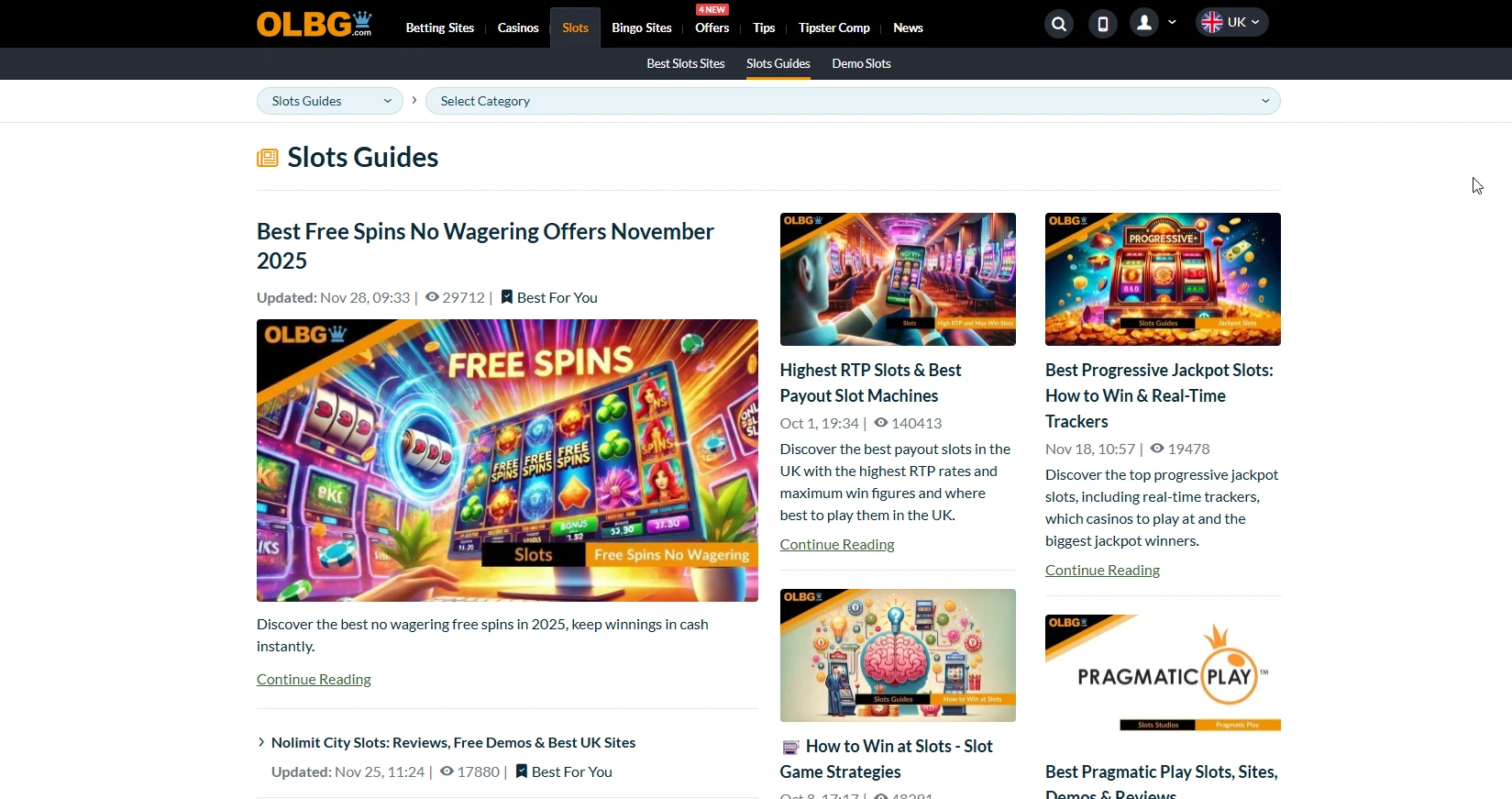Click the UK flag icon
The width and height of the screenshot is (1512, 799).
point(1212,23)
